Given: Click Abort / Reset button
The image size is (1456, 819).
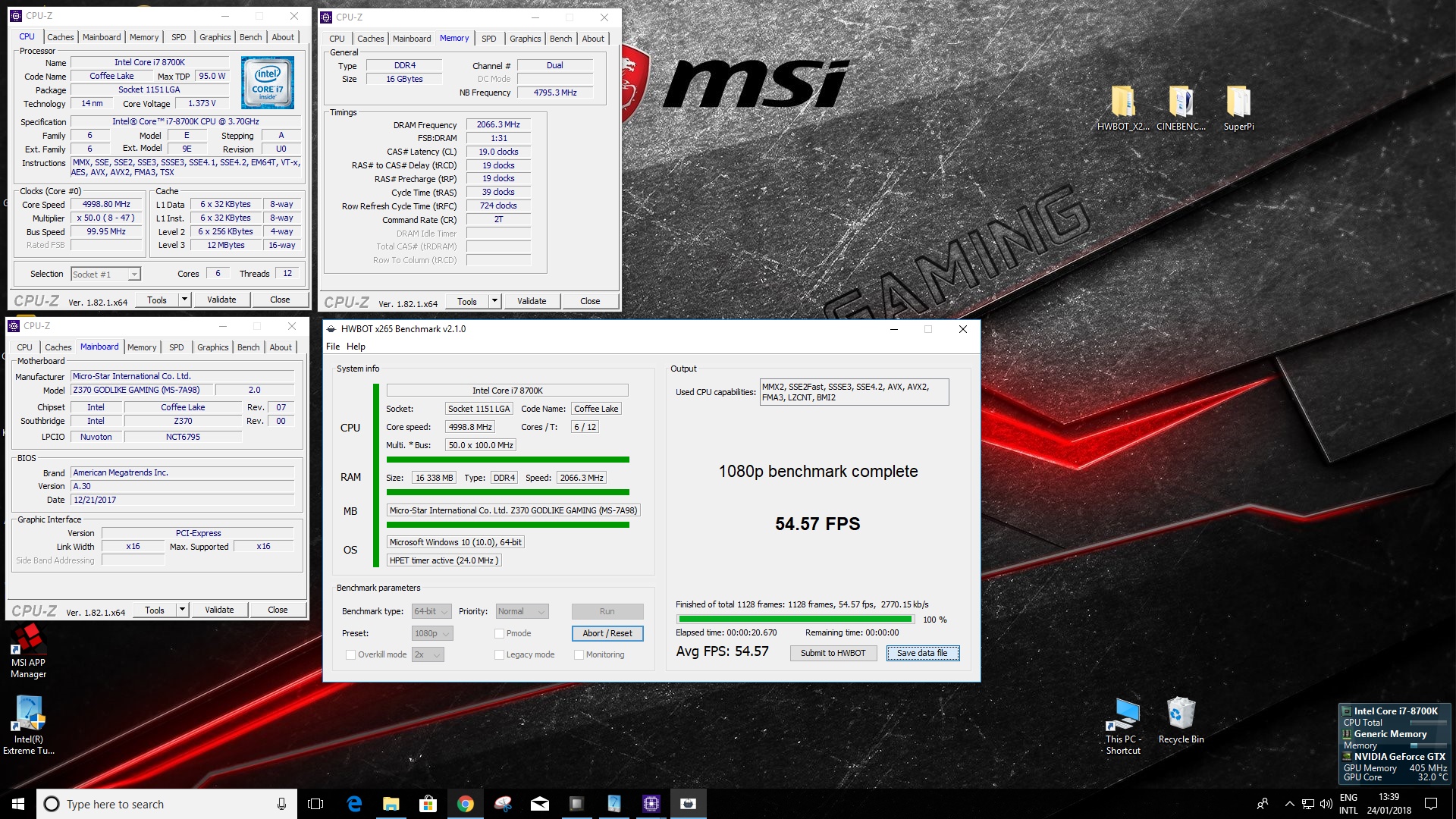Looking at the screenshot, I should click(607, 633).
